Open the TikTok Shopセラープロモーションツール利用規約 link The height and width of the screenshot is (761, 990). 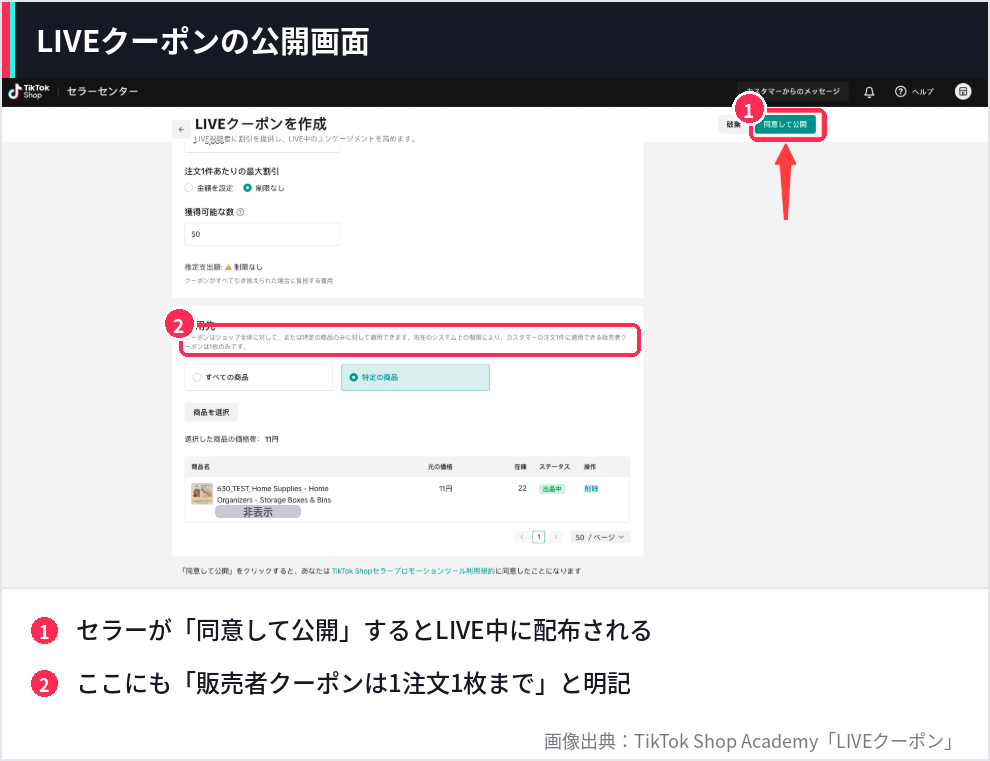coord(413,571)
